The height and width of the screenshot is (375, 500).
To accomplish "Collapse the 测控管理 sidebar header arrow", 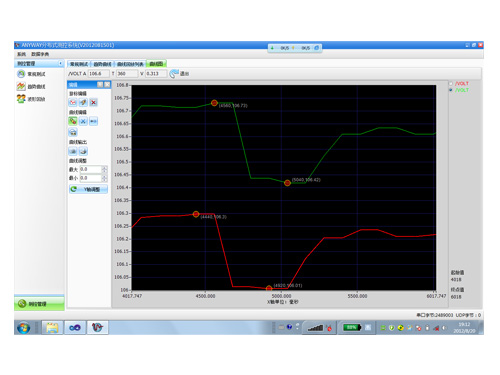I will tap(61, 63).
